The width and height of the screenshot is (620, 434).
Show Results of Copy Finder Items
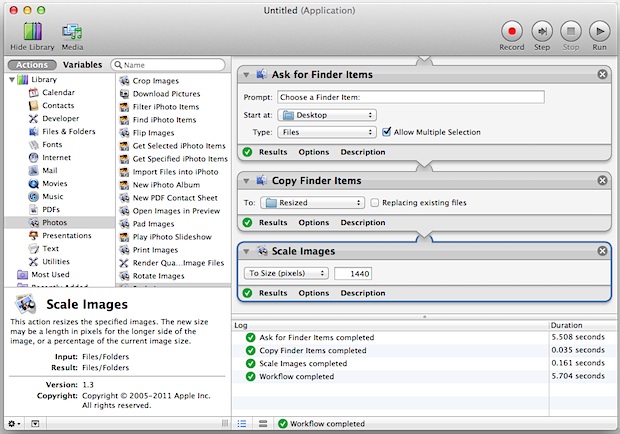[273, 223]
